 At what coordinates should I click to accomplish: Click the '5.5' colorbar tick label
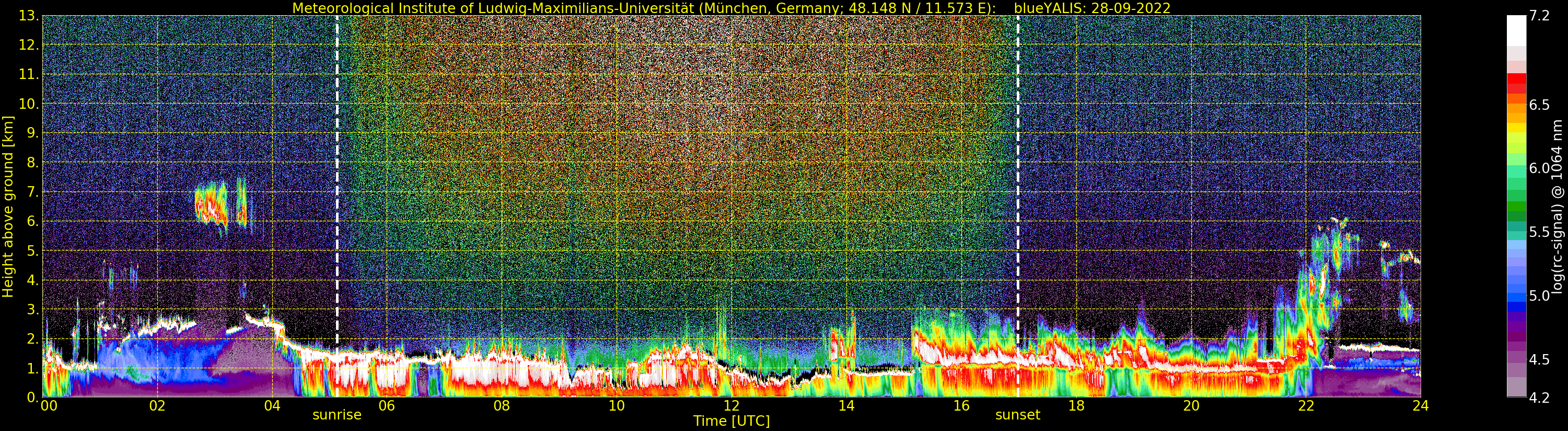click(x=1539, y=232)
